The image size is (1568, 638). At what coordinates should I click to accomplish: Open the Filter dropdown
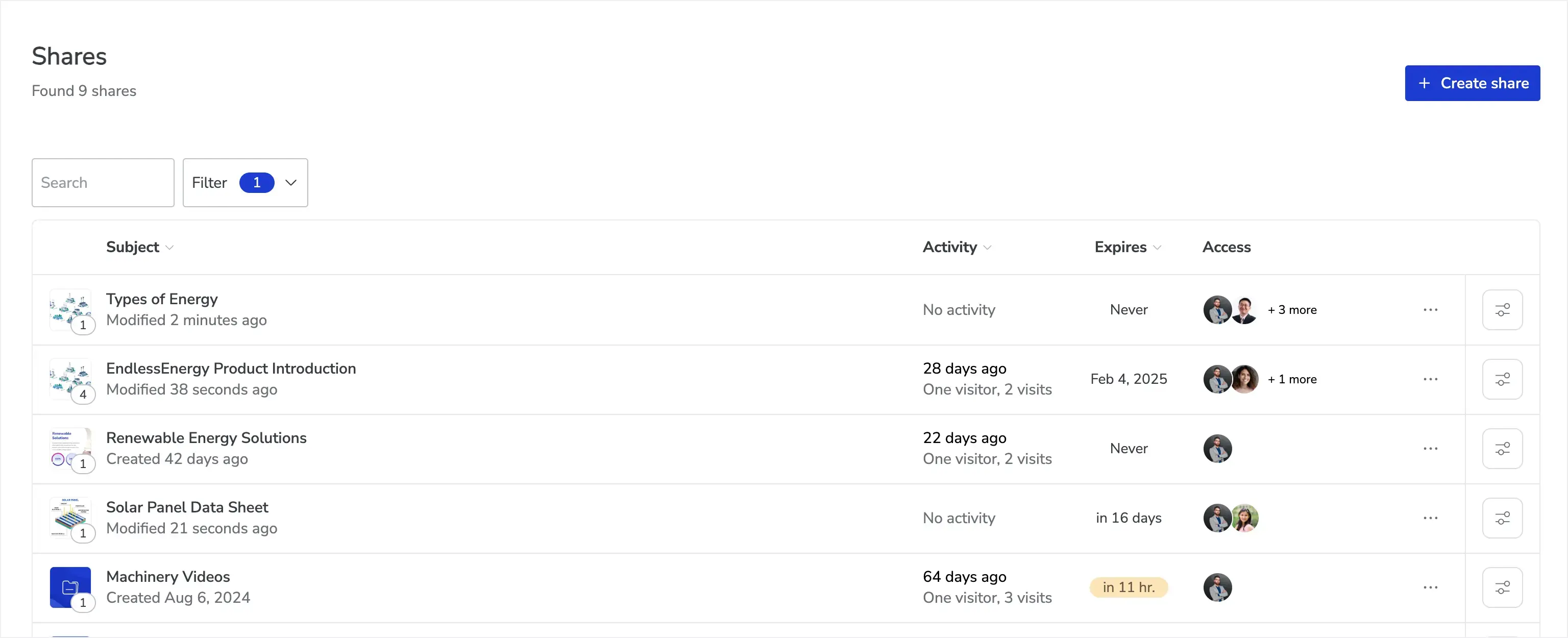click(246, 183)
